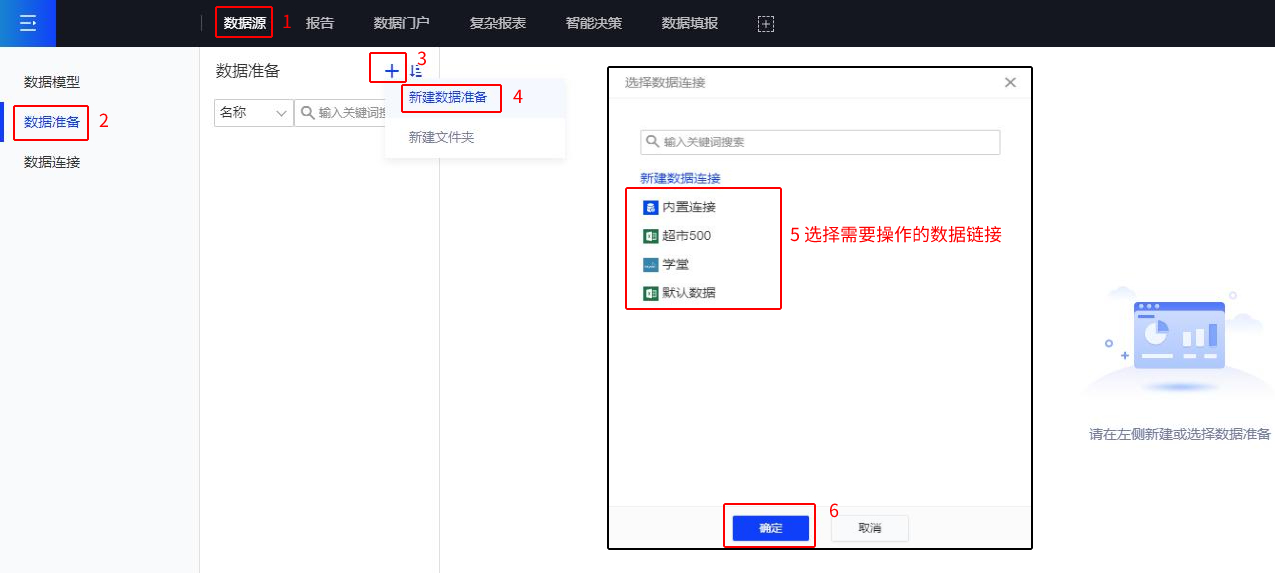Click the add-module icon in top navigation

point(766,24)
